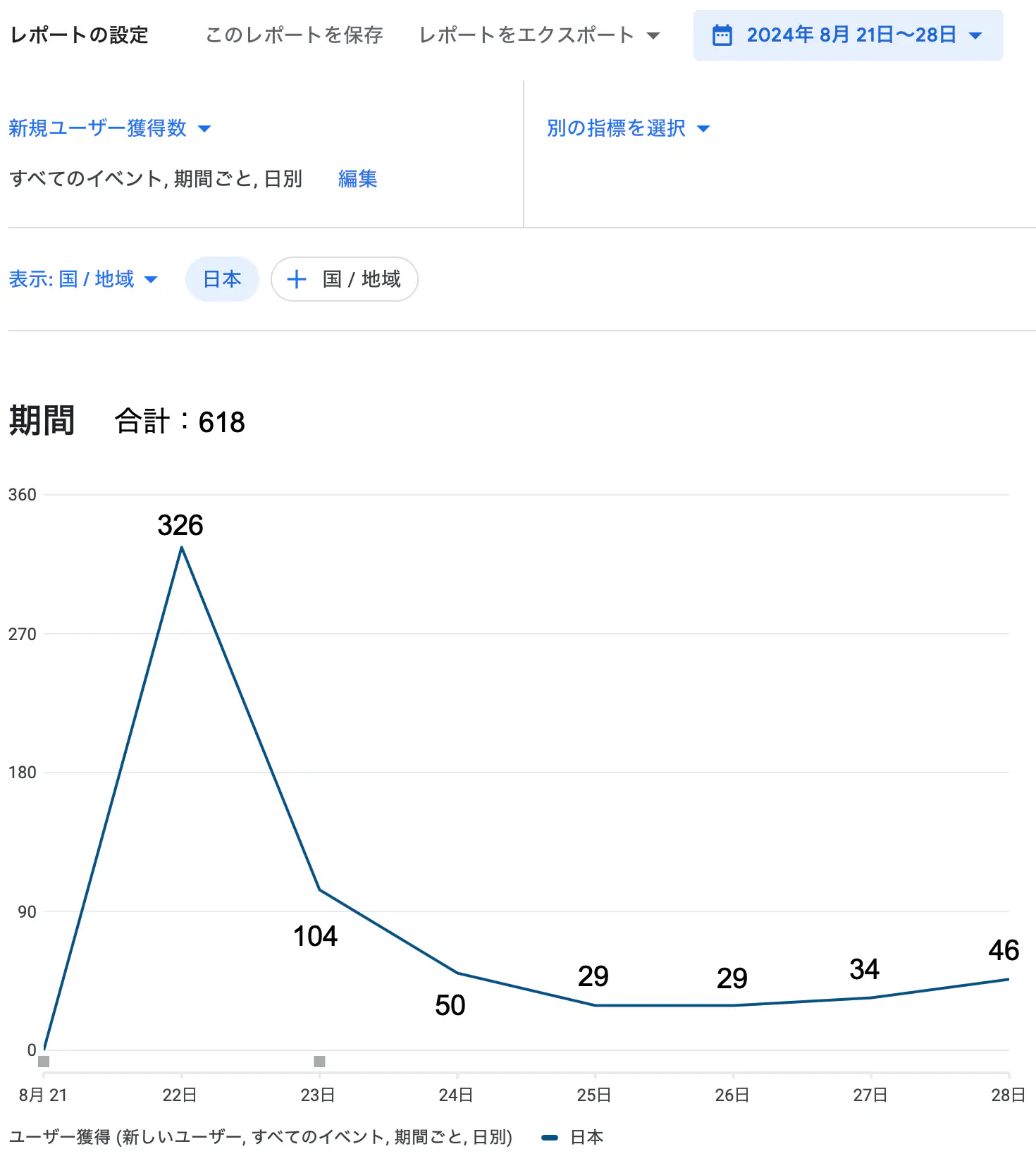Click the gray marker under 8月 21
The height and width of the screenshot is (1156, 1036).
(x=44, y=1062)
